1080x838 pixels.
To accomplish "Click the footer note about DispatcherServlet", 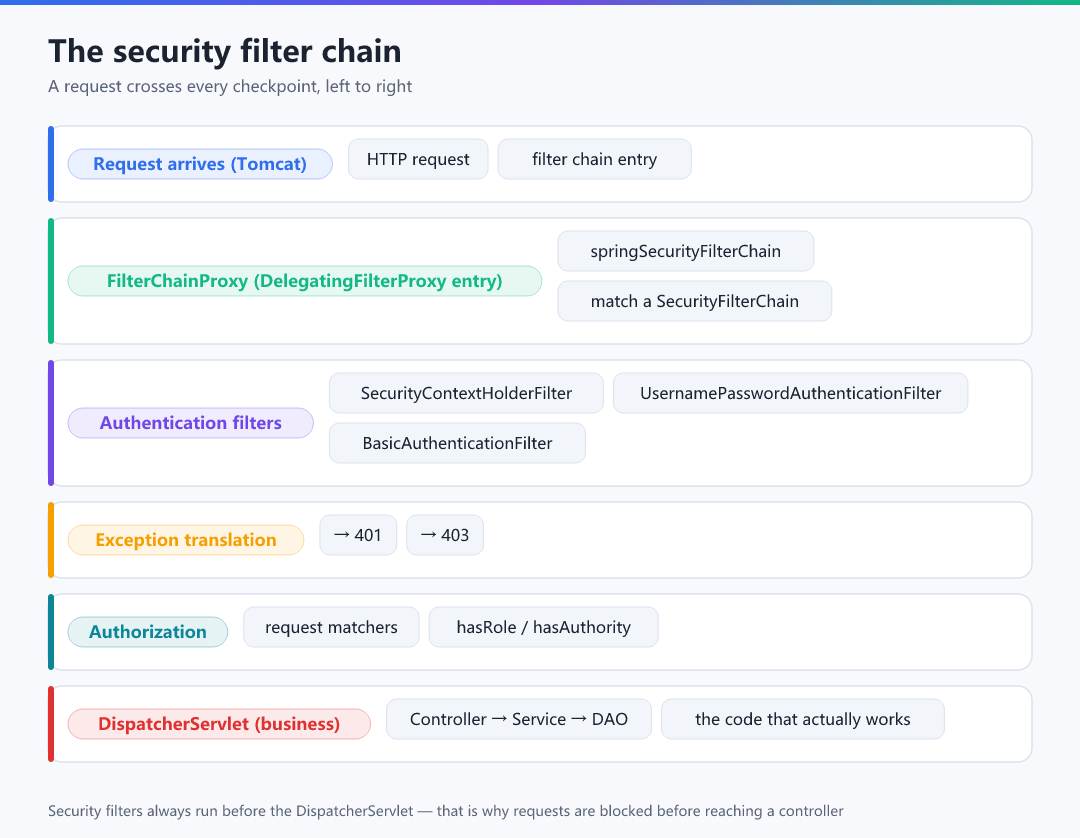I will [x=446, y=811].
